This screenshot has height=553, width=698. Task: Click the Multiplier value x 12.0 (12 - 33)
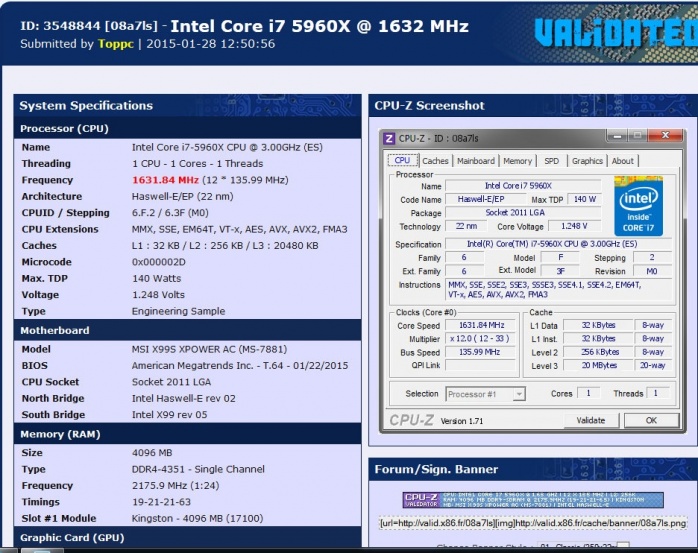(482, 339)
